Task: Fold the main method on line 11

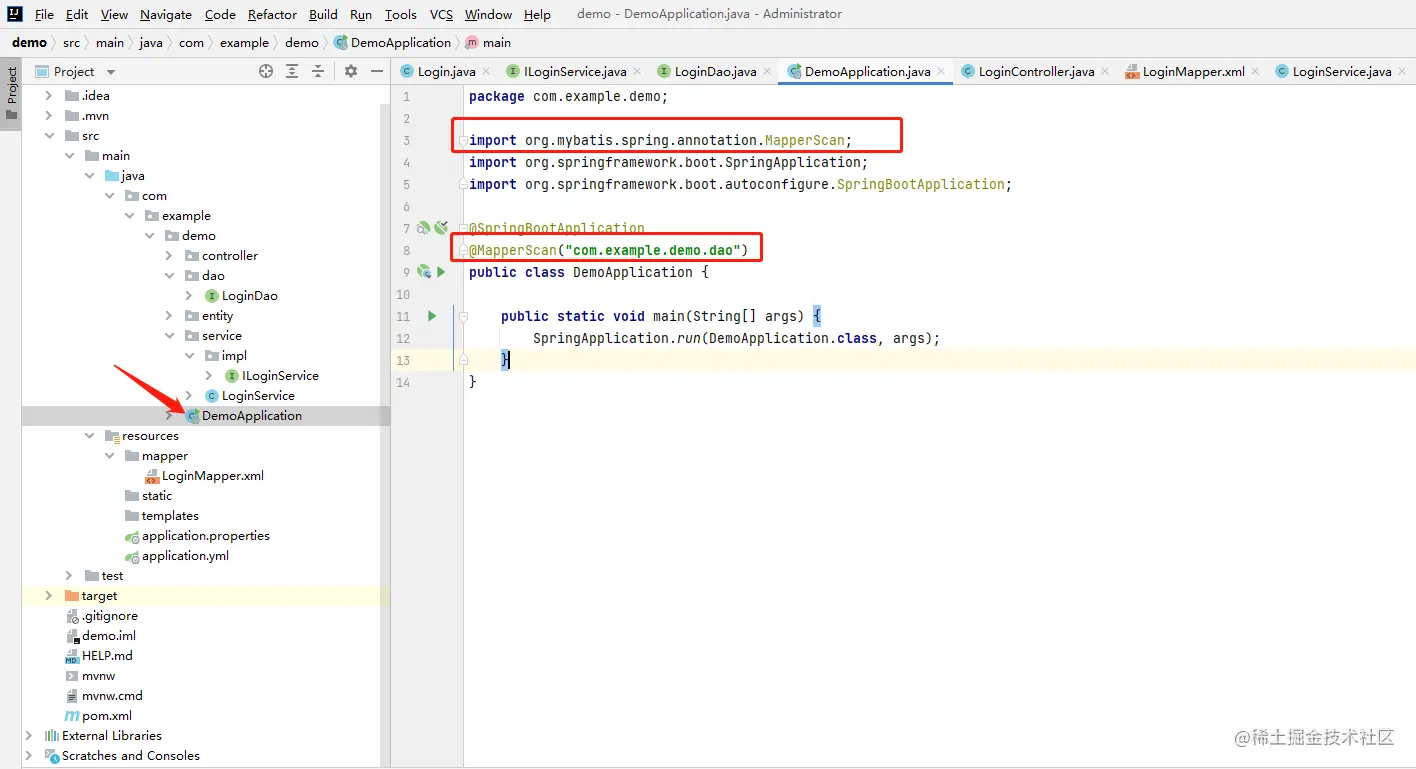Action: (x=463, y=316)
